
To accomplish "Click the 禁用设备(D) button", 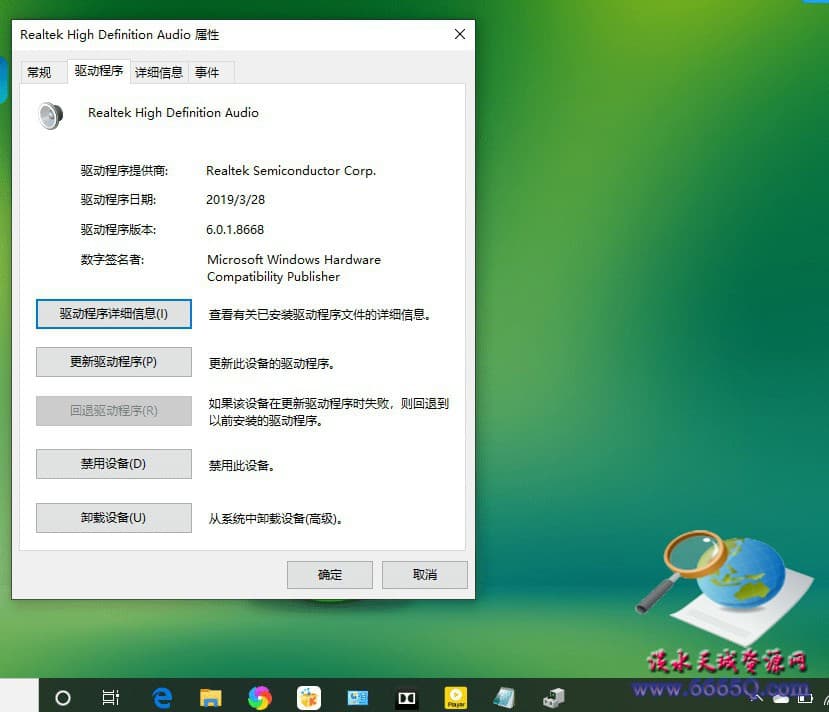I will pos(114,464).
